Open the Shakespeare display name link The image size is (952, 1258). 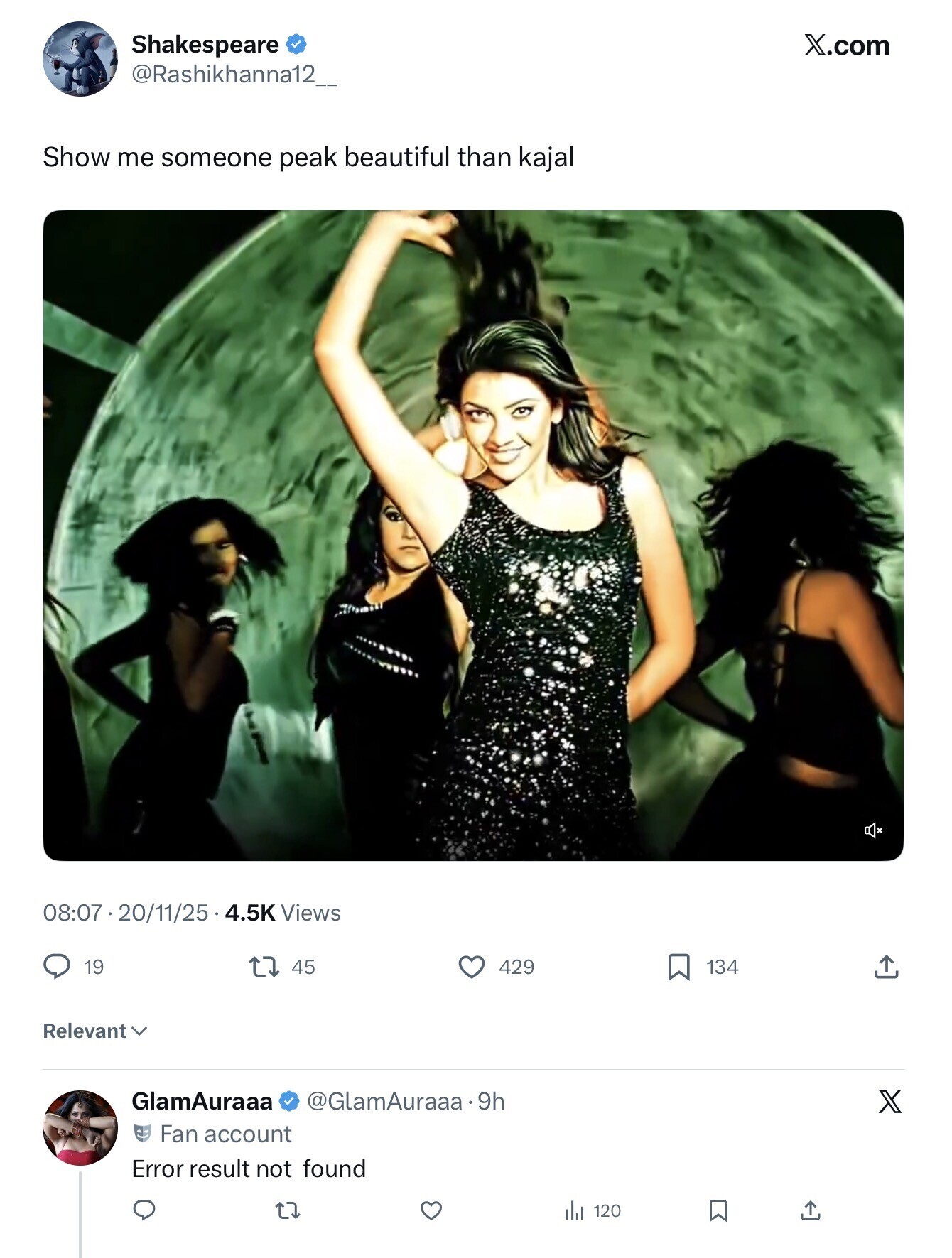pos(205,45)
